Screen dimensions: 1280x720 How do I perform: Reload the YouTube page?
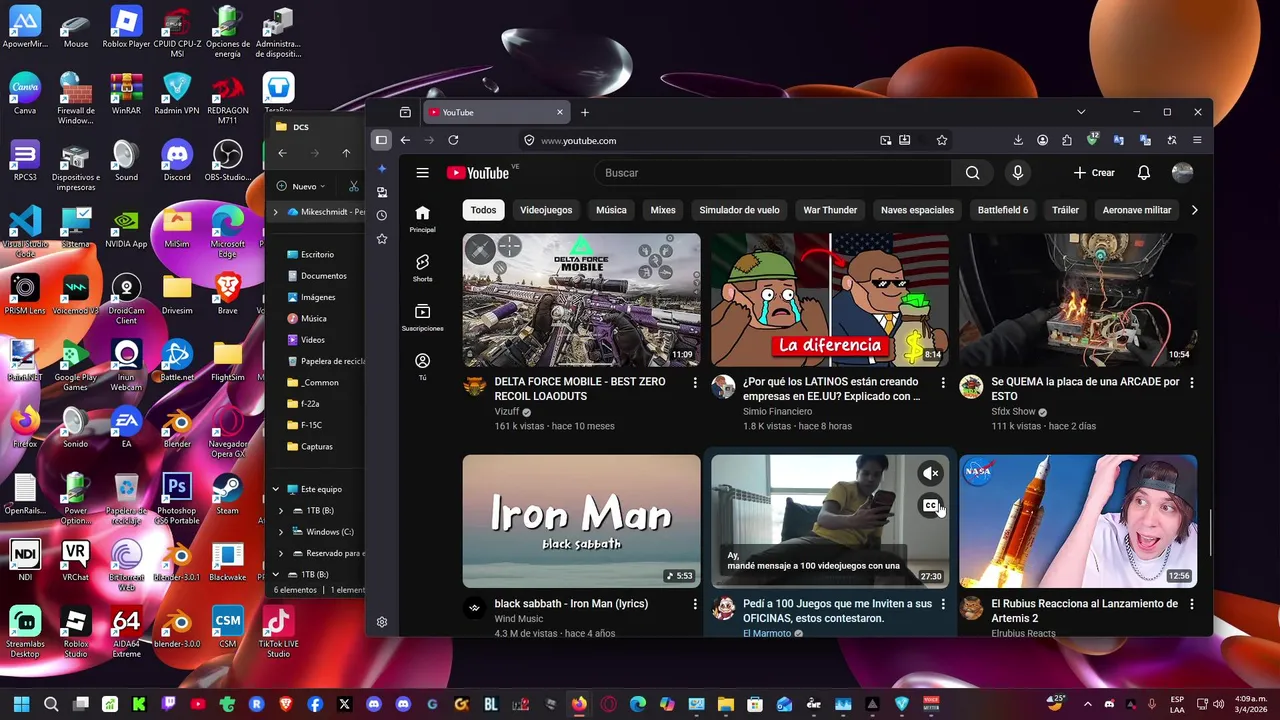[x=453, y=140]
